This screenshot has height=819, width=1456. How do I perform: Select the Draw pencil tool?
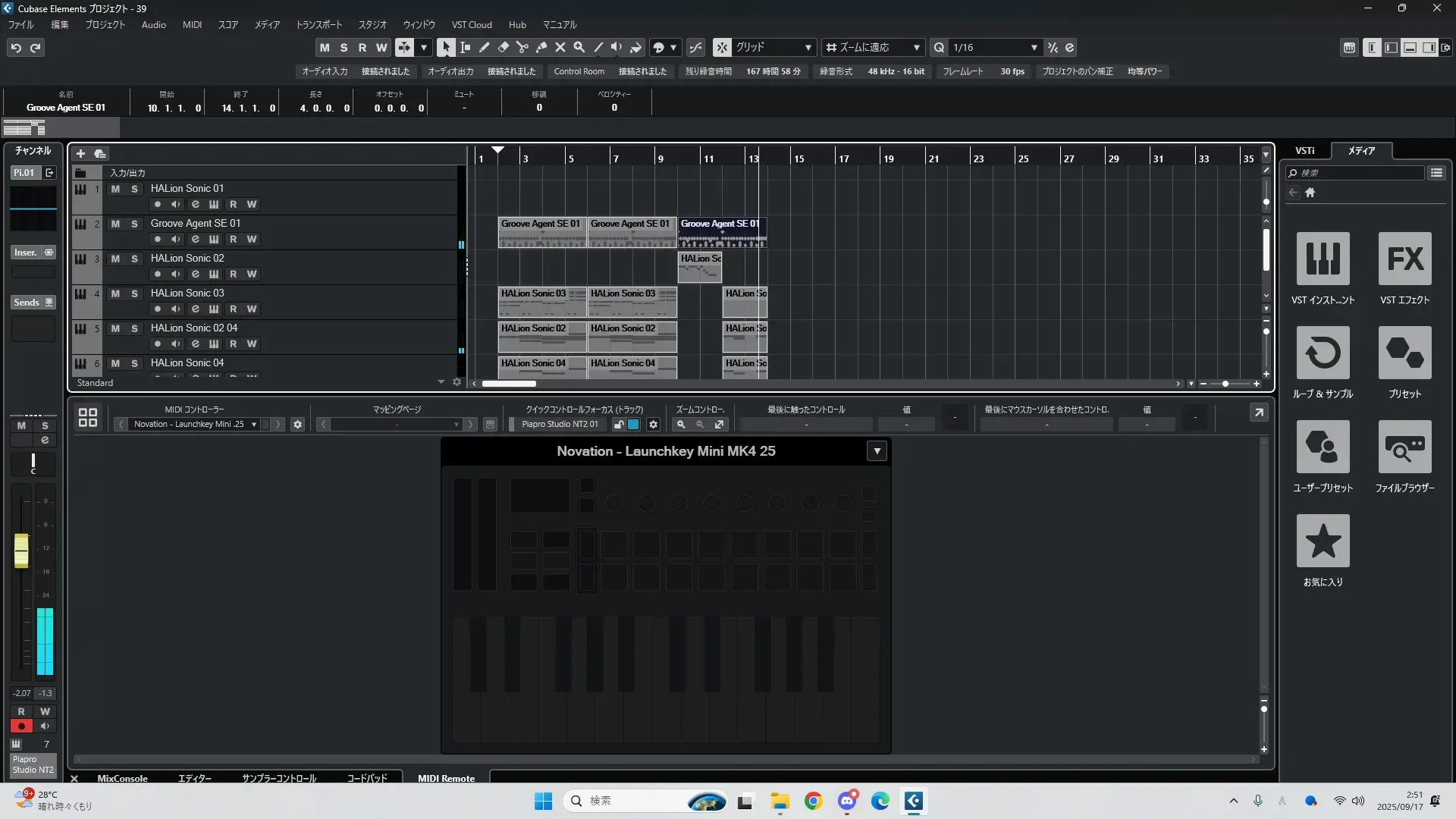(x=485, y=47)
